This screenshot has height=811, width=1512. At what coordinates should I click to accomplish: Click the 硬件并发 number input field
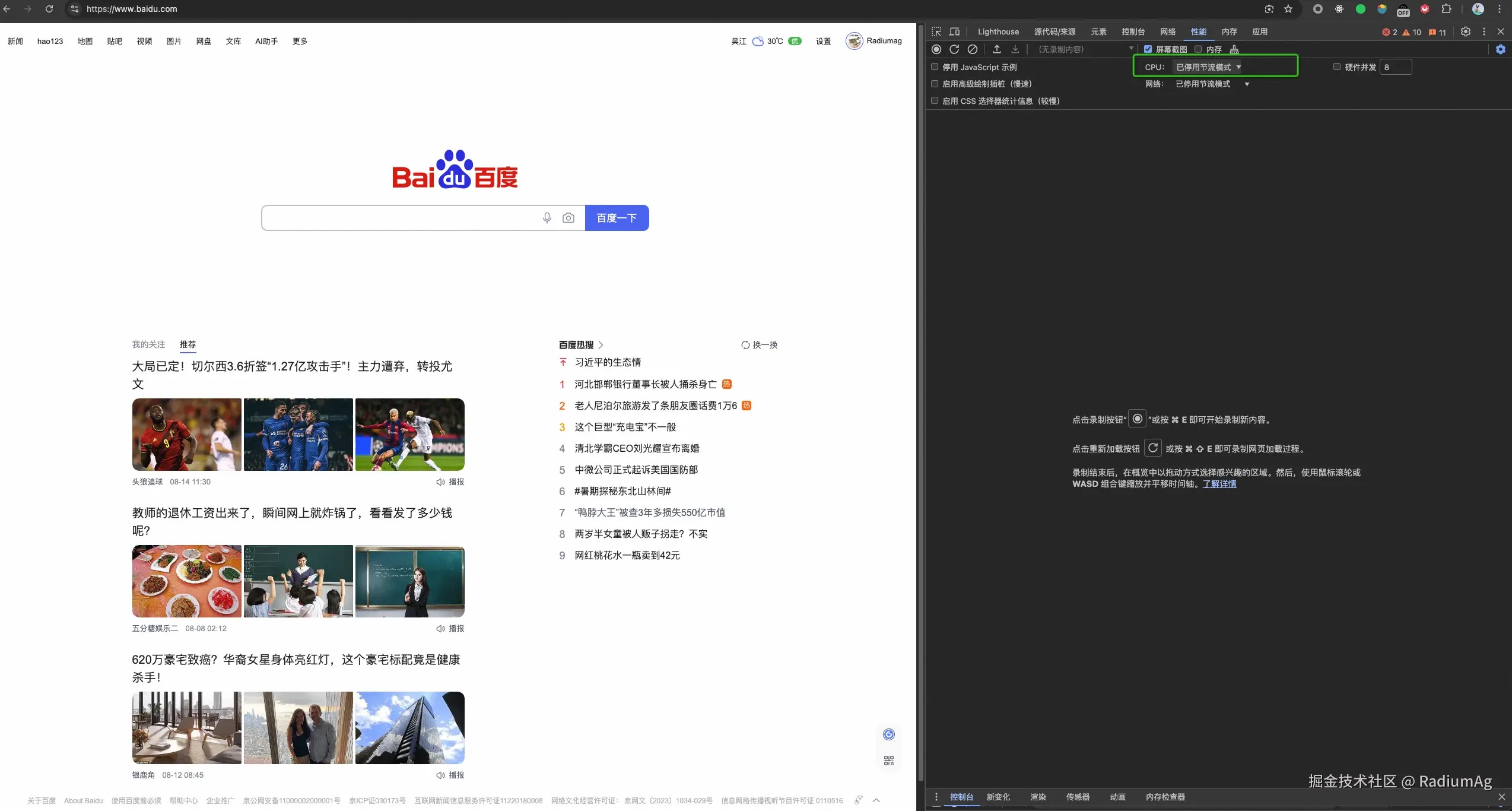click(1396, 67)
